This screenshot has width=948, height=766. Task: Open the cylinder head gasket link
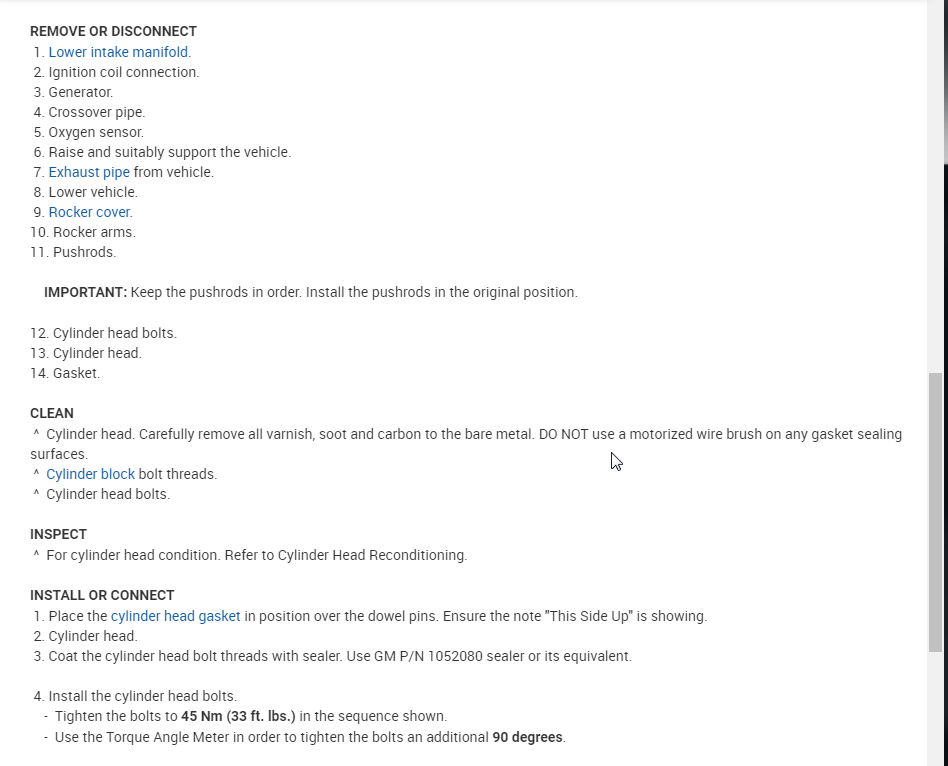(175, 616)
